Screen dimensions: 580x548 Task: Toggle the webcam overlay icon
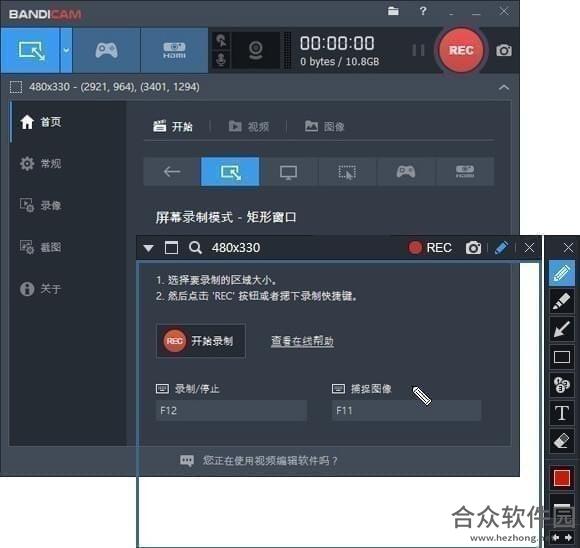256,50
